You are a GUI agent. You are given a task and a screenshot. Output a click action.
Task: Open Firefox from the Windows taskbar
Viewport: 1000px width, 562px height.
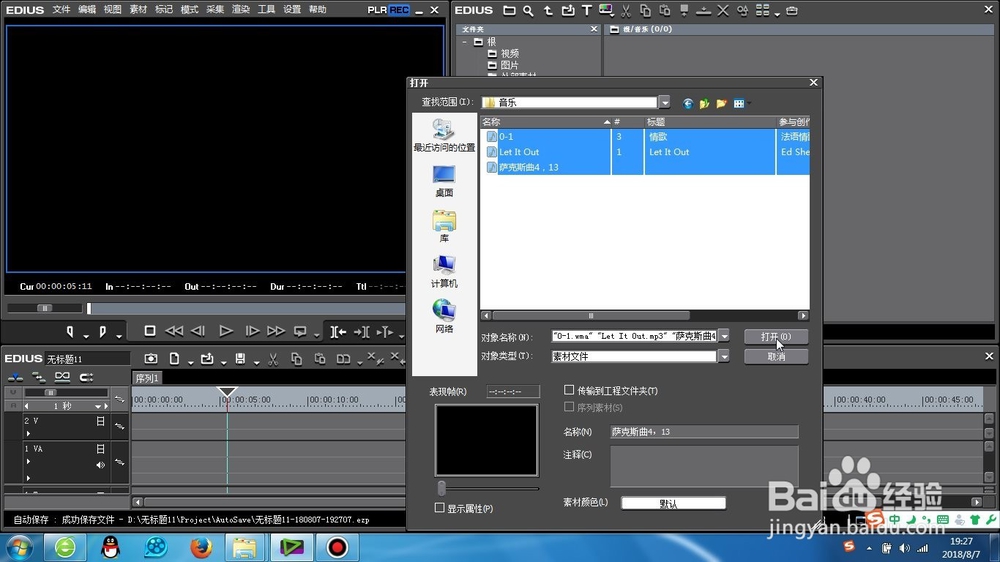201,547
